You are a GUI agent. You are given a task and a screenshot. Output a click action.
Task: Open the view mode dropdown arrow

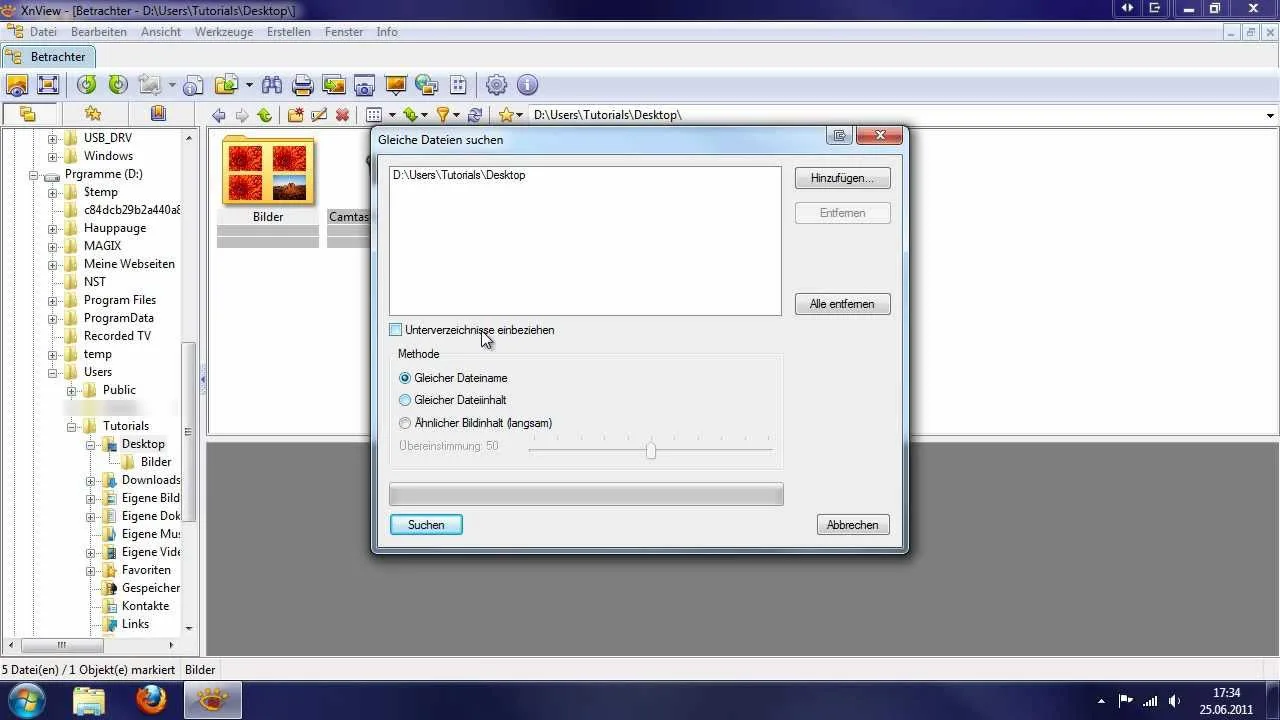[391, 115]
